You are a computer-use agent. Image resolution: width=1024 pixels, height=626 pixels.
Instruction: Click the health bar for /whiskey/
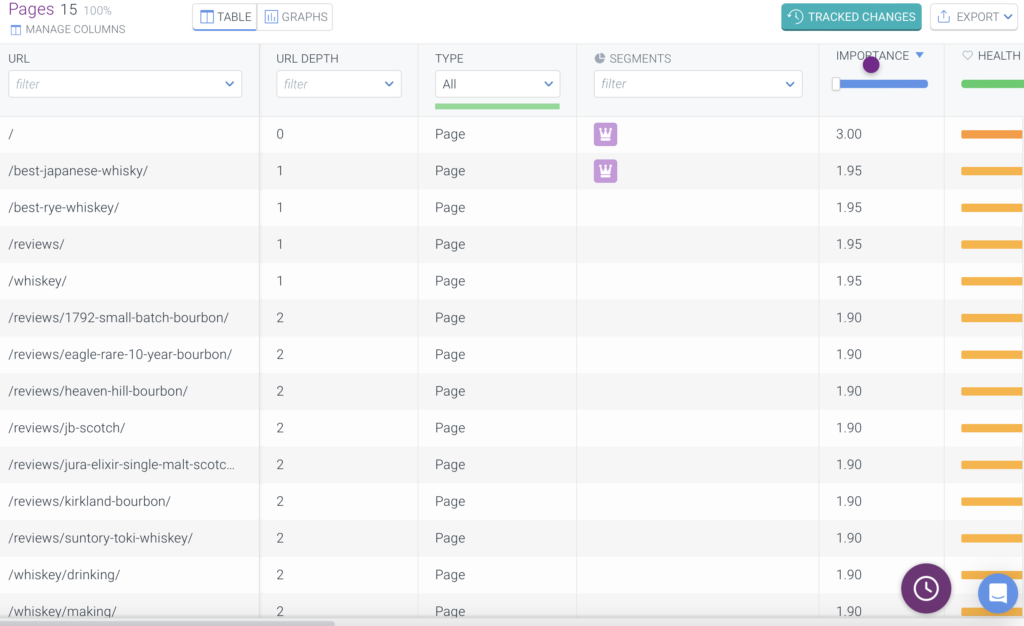(991, 281)
